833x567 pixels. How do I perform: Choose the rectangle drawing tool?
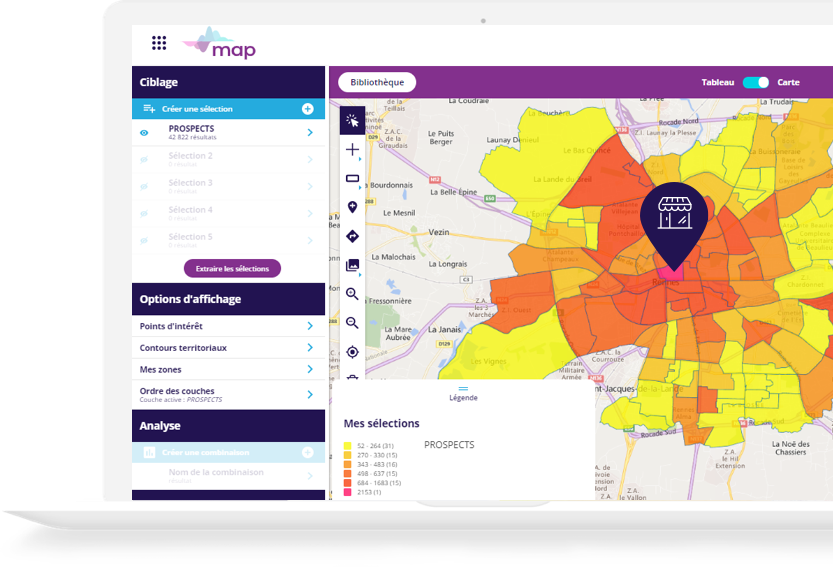[x=352, y=179]
